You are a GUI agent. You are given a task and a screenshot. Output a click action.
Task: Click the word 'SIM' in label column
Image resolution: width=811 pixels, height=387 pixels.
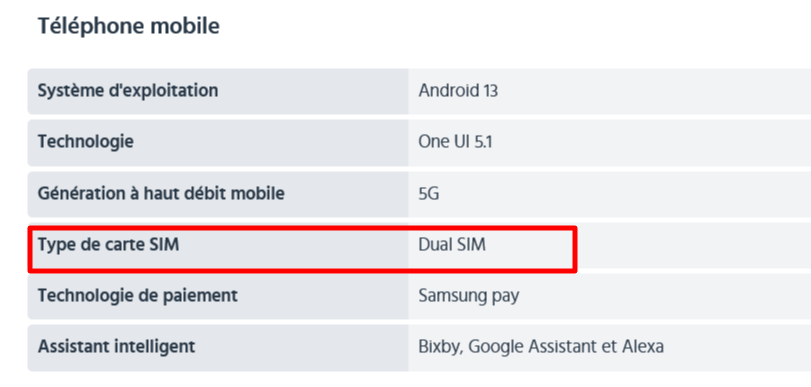coord(164,245)
